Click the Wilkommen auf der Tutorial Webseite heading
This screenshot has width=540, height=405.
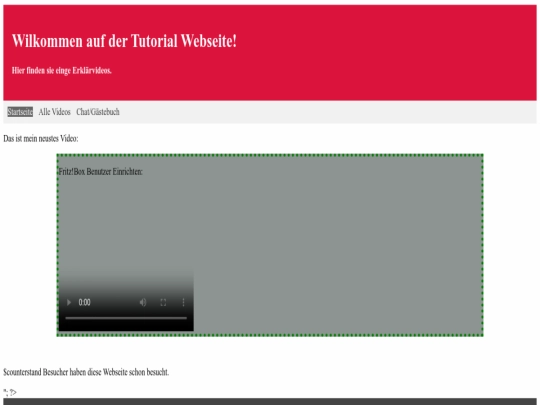(124, 41)
